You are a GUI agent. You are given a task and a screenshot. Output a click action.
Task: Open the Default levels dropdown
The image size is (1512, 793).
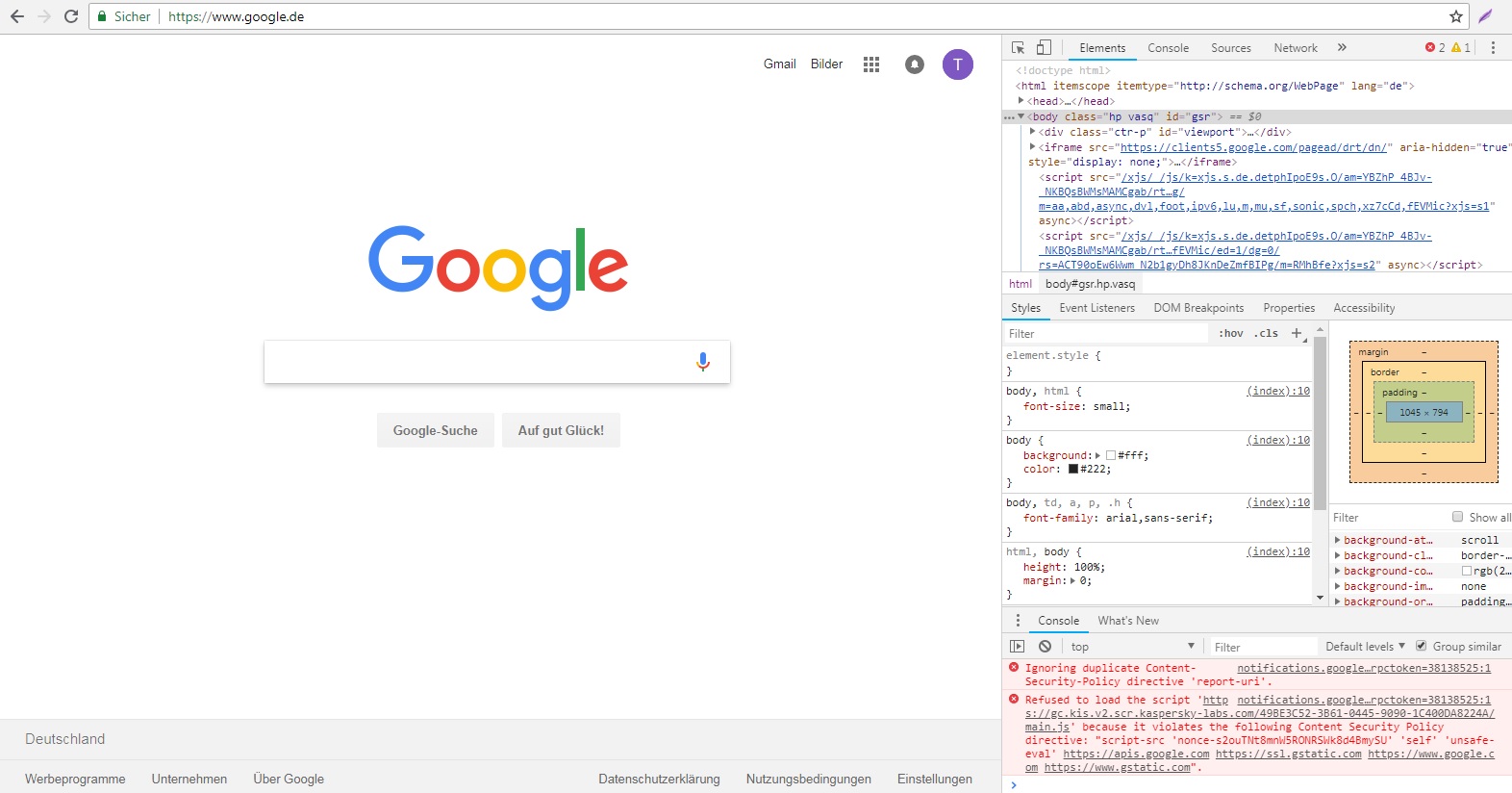(x=1365, y=647)
